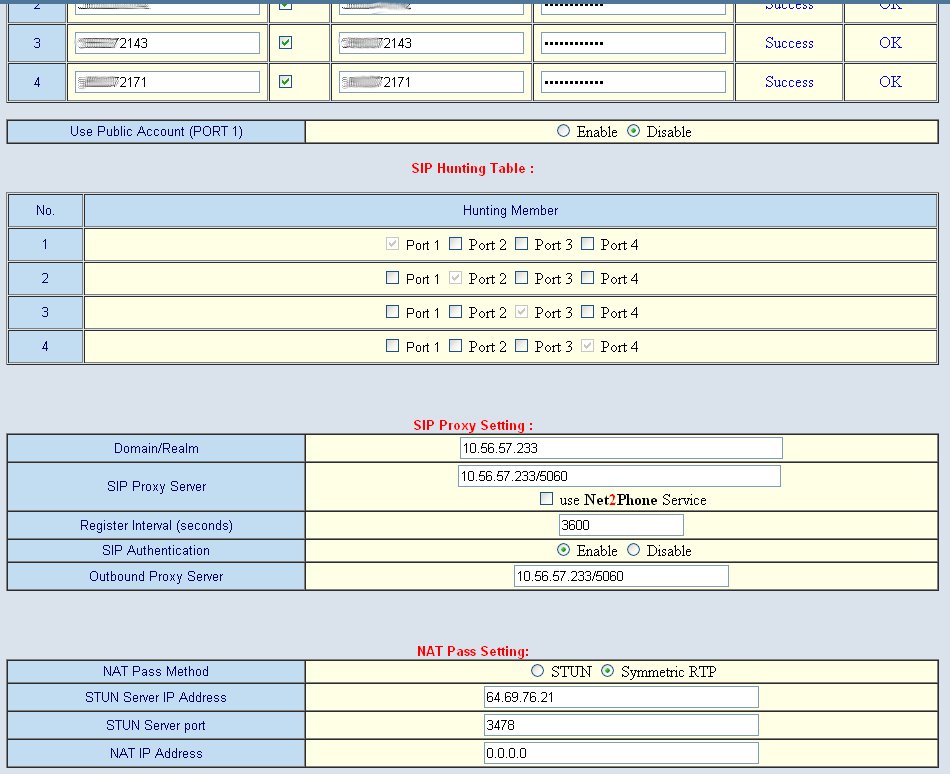
Task: Select Symmetric RTP NAT pass method
Action: click(607, 671)
